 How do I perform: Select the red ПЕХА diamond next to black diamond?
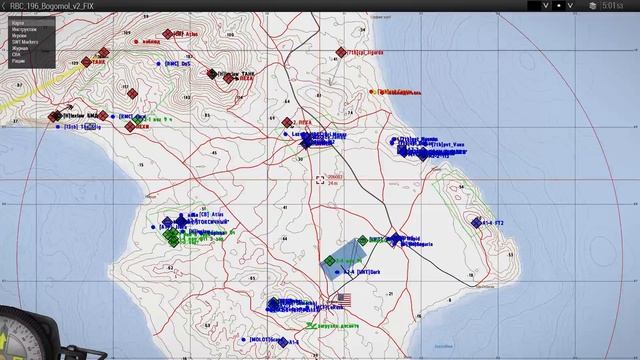[x=228, y=78]
